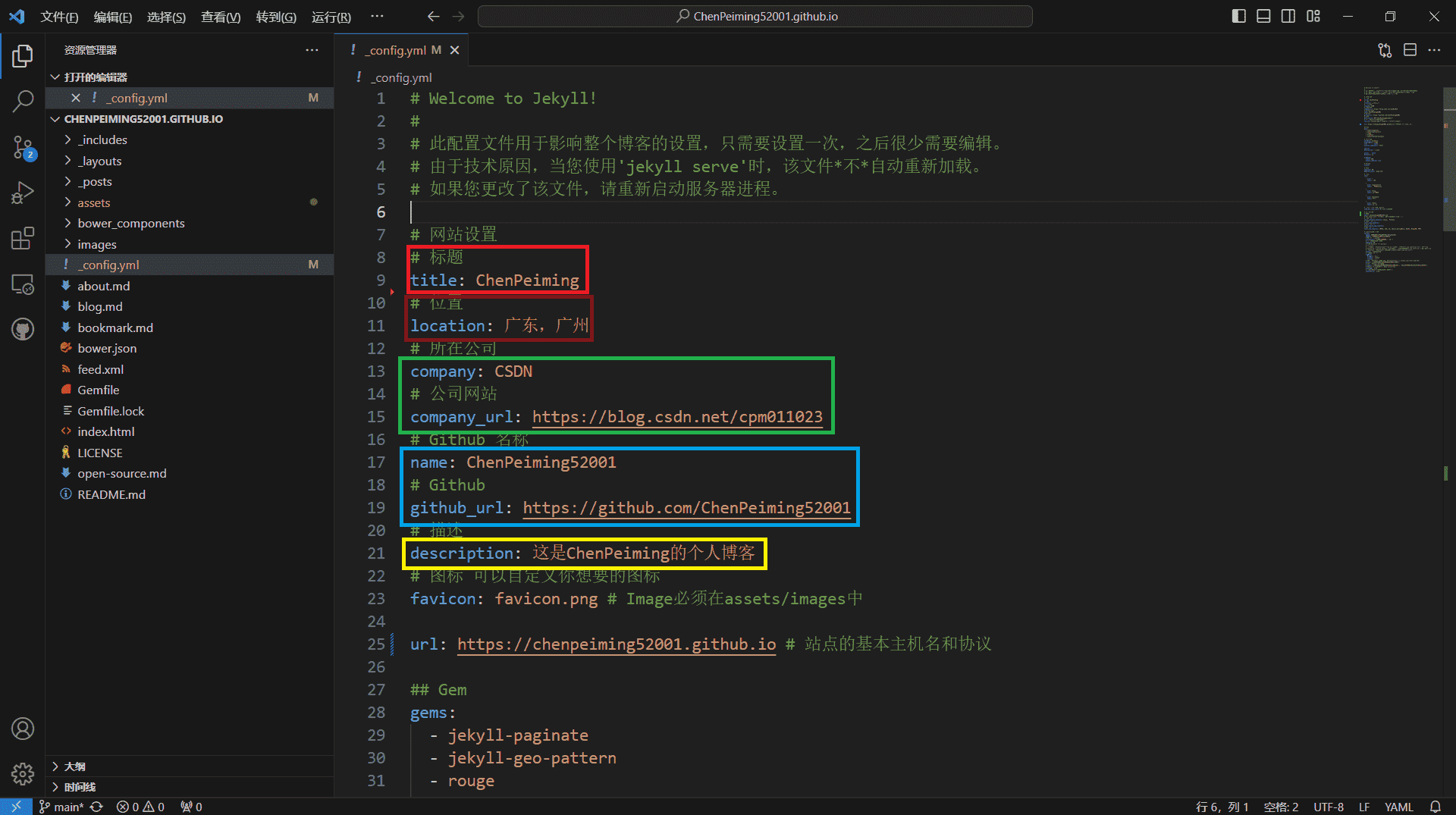Expand the _layouts folder
Image resolution: width=1456 pixels, height=815 pixels.
(x=190, y=161)
